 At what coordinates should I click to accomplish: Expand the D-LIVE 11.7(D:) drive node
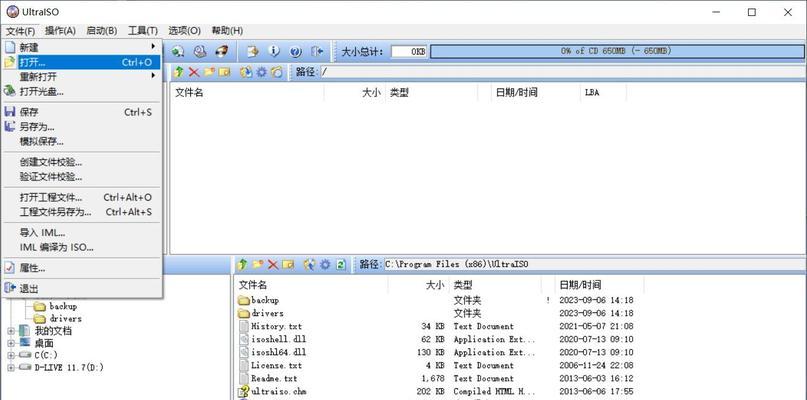(11, 368)
